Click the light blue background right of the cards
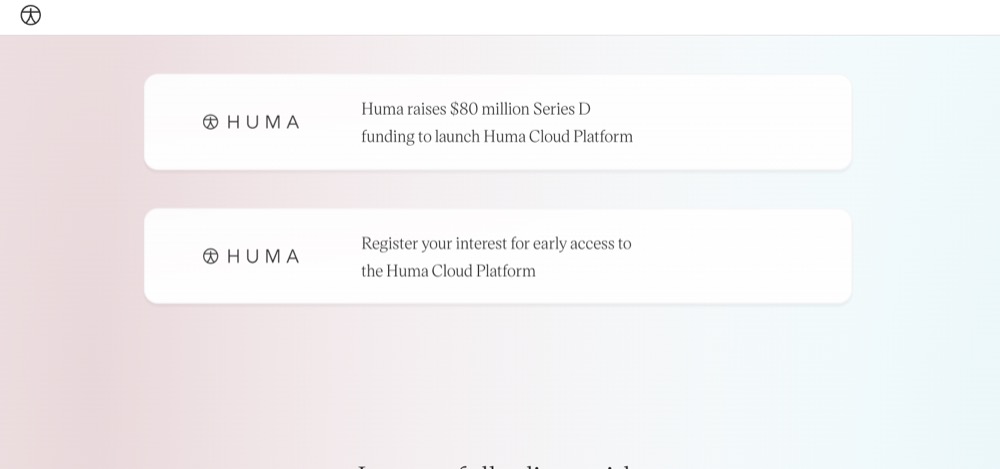This screenshot has width=1000, height=469. coord(926,191)
